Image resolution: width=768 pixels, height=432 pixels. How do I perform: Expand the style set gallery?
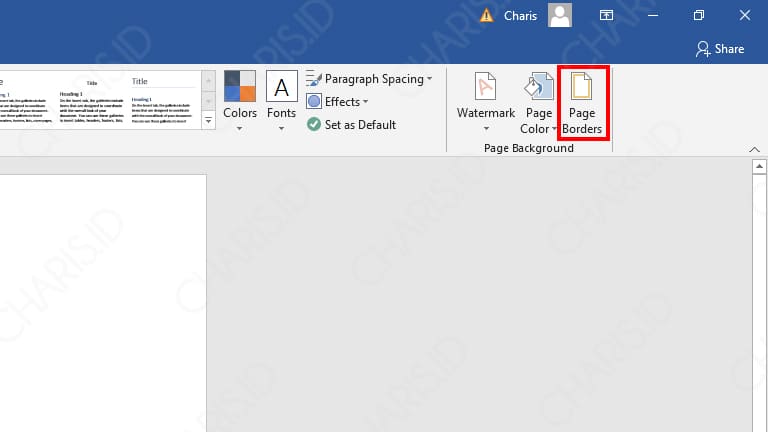pyautogui.click(x=208, y=120)
